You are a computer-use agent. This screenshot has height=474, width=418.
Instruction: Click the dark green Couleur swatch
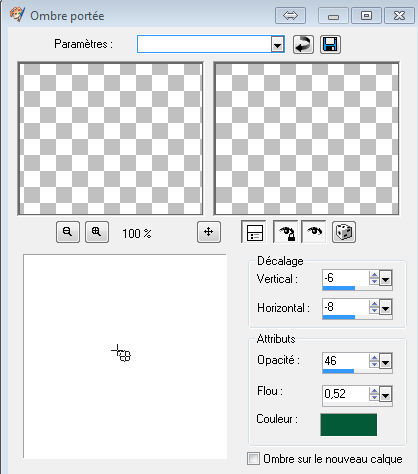point(349,424)
